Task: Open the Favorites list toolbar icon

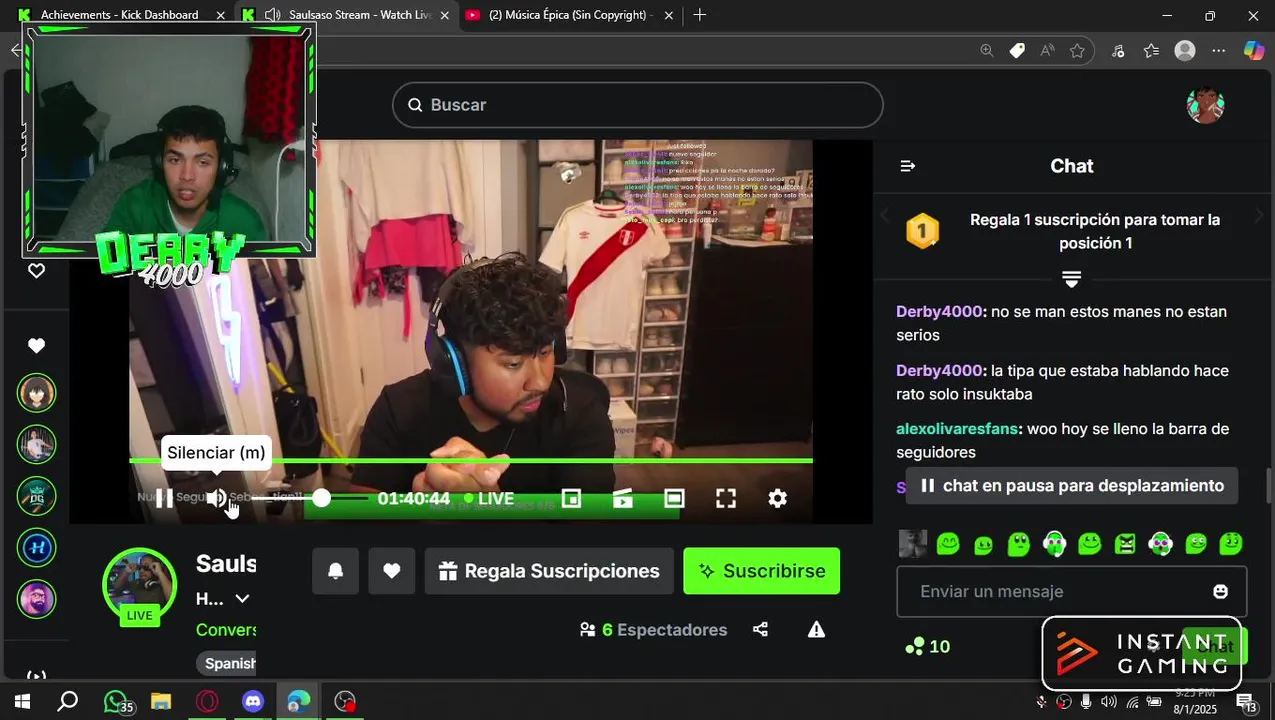Action: pyautogui.click(x=1151, y=51)
